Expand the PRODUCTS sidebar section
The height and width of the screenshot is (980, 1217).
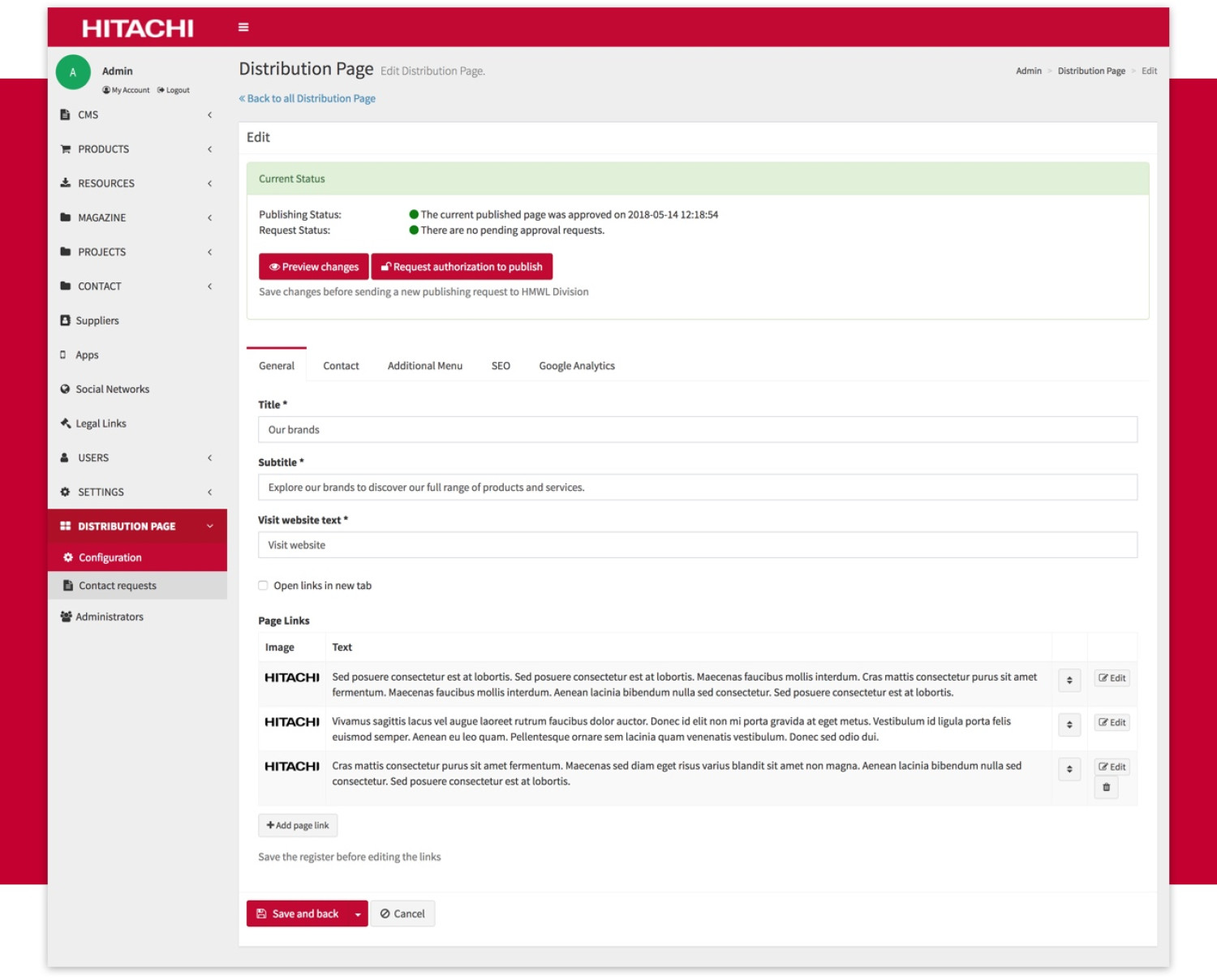click(x=136, y=149)
